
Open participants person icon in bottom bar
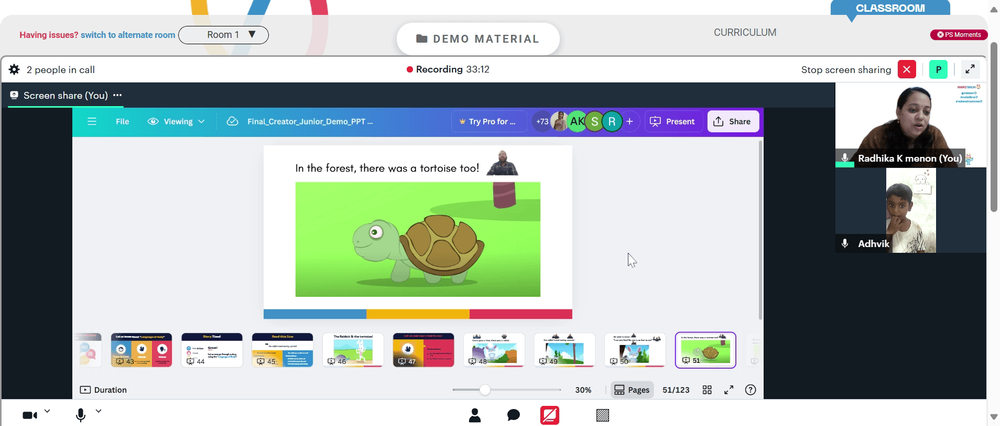tap(474, 416)
